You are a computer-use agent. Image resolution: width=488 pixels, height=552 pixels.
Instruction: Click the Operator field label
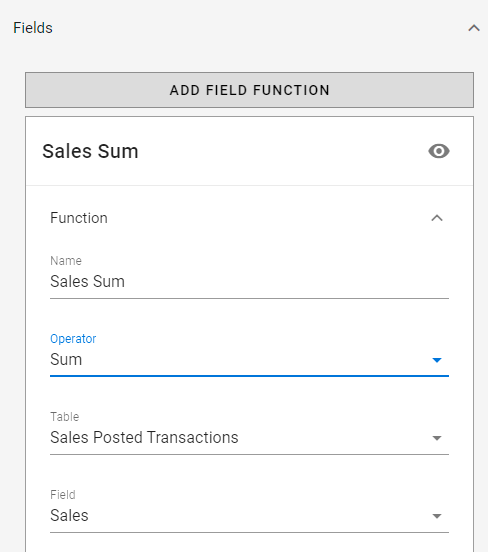(x=73, y=339)
